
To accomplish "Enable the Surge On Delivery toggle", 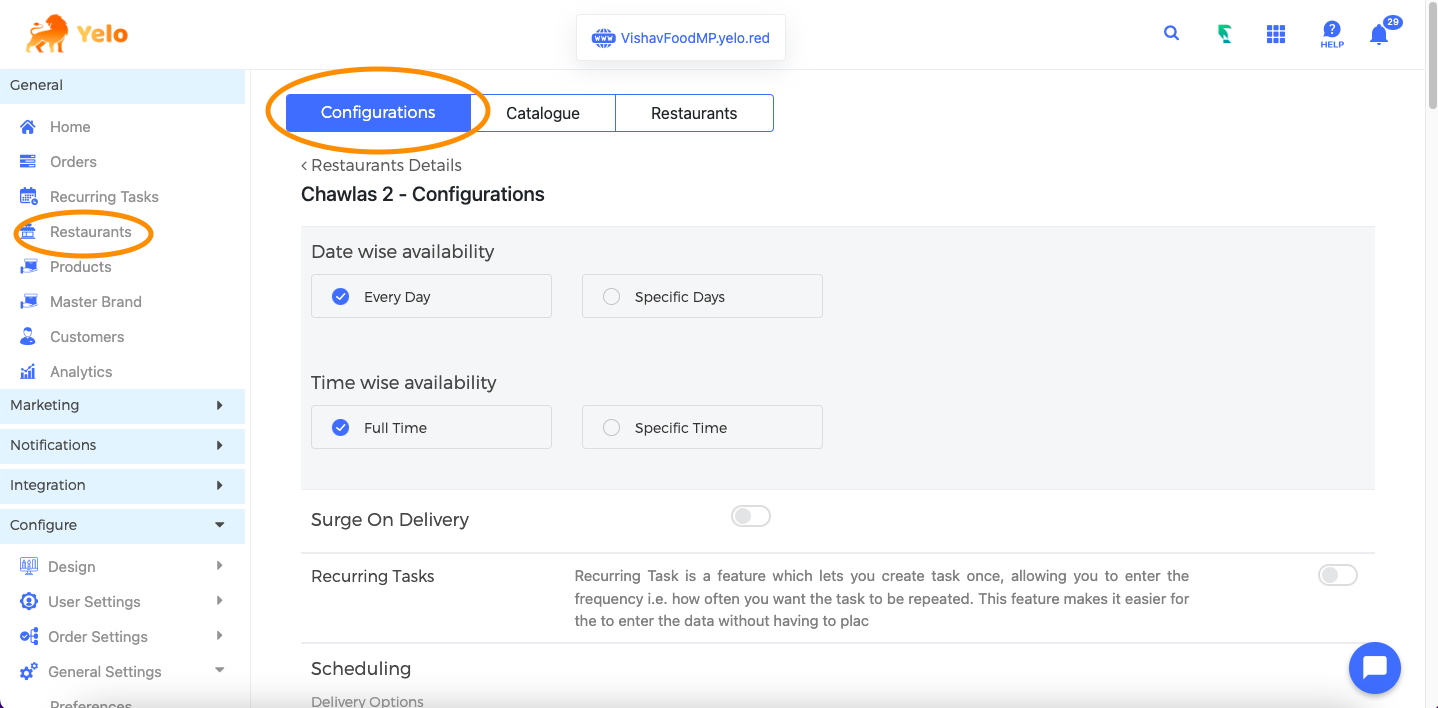I will pos(750,516).
